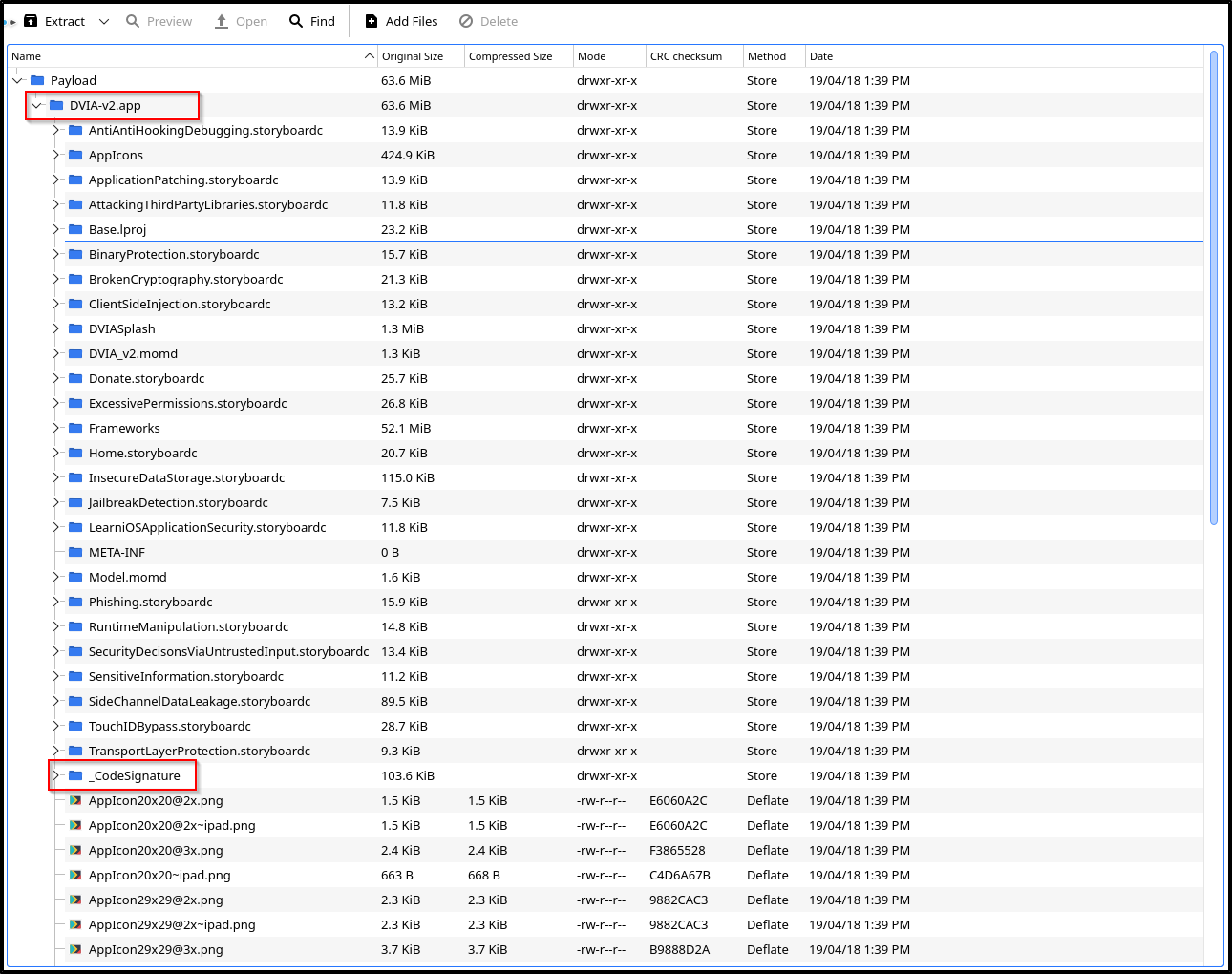The image size is (1232, 974).
Task: Expand the Frameworks folder arrow
Action: (55, 428)
